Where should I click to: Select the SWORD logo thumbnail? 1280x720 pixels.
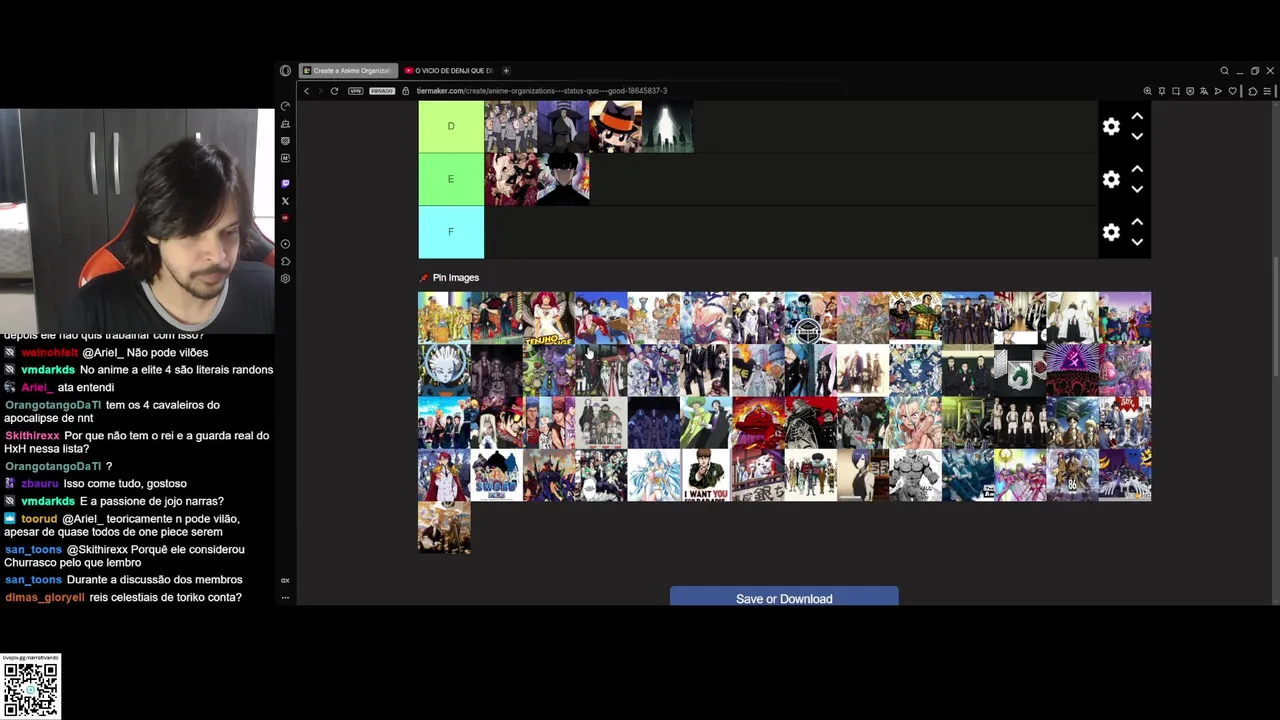tap(497, 475)
